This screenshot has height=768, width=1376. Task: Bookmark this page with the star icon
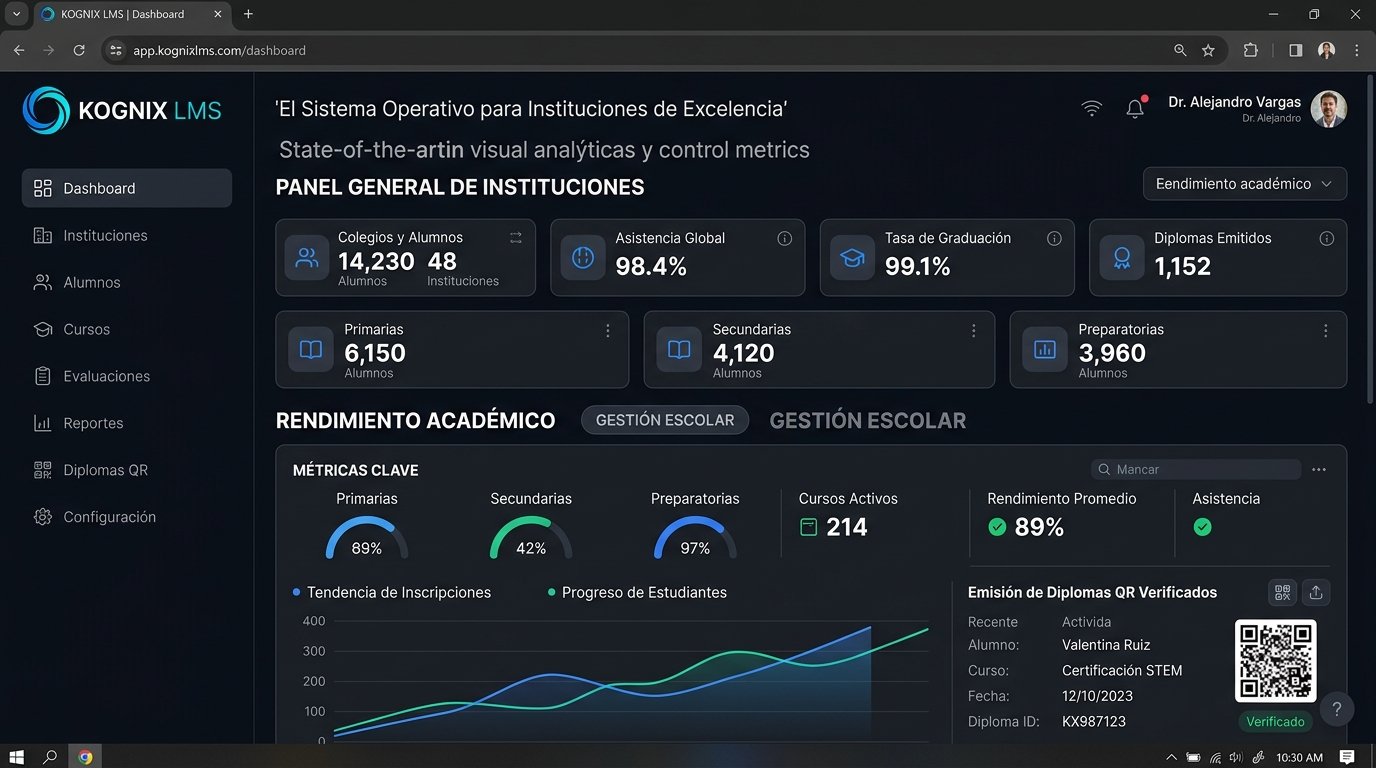1208,50
